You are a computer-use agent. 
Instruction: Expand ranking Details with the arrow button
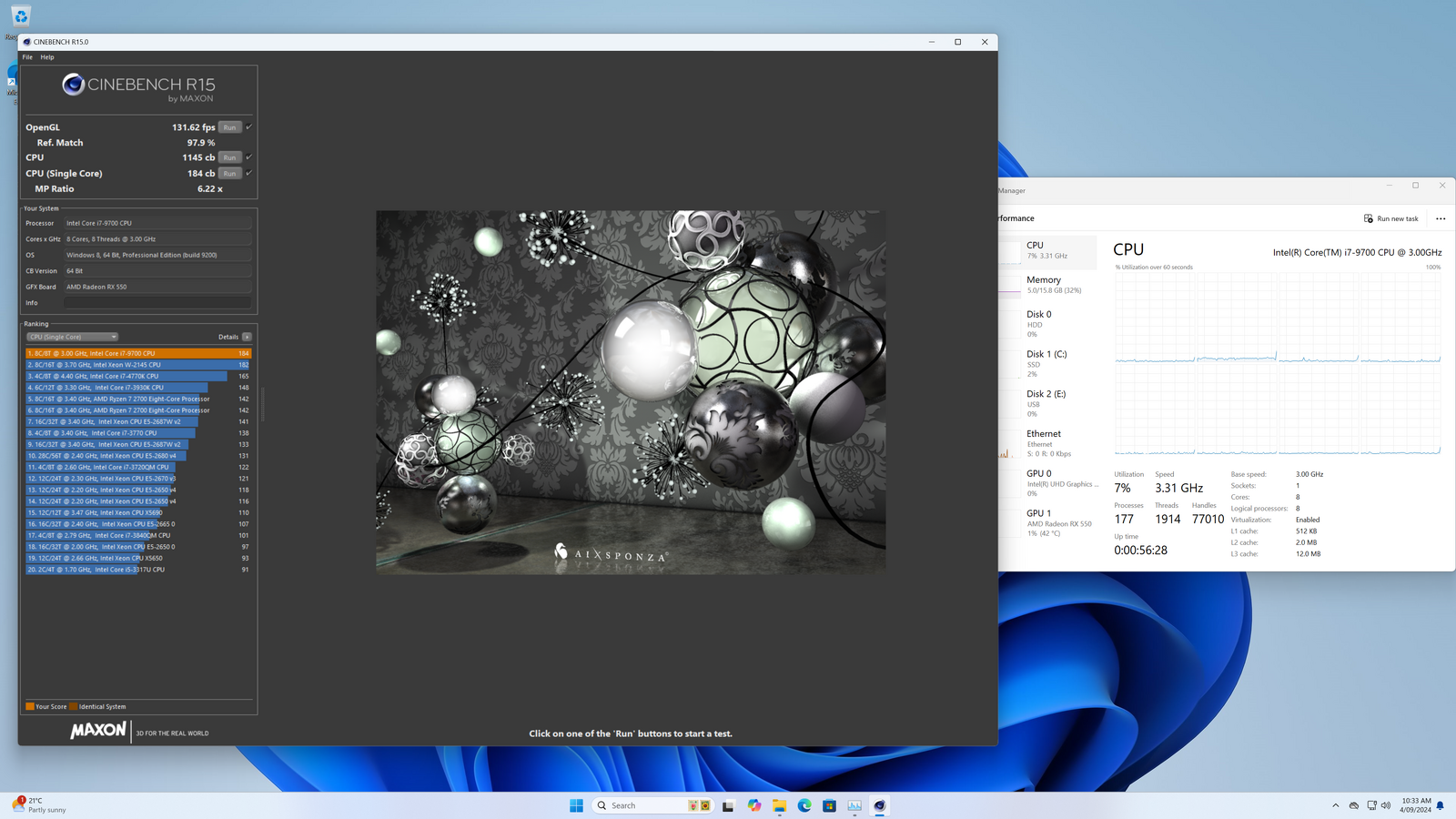pos(247,337)
